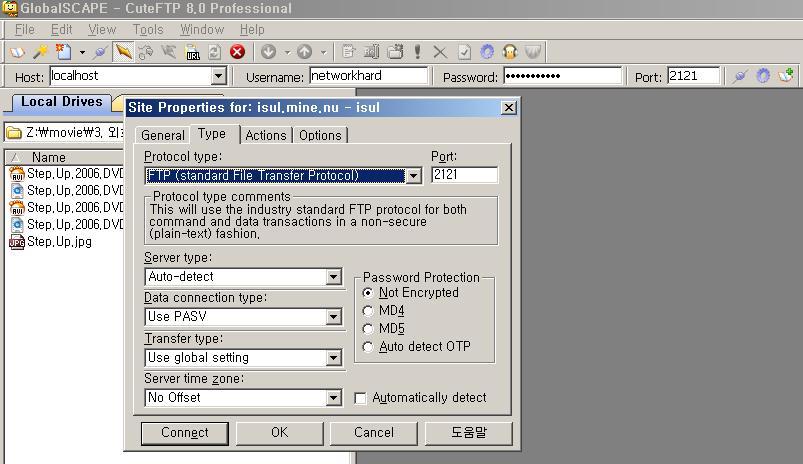The width and height of the screenshot is (803, 464).
Task: Click the grayed arrow icon left of URL icon
Action: (x=169, y=52)
